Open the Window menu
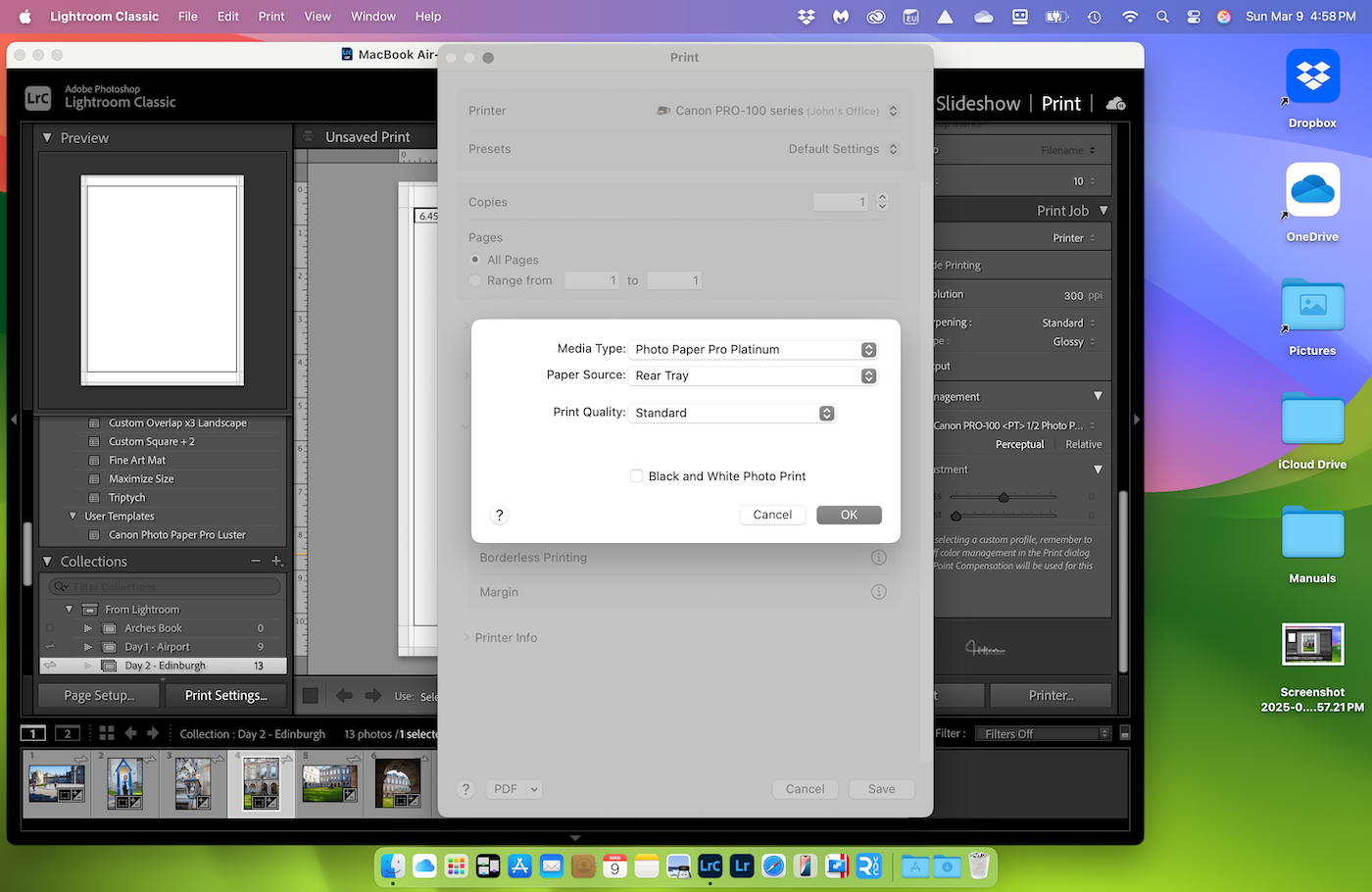This screenshot has width=1372, height=892. 373,17
